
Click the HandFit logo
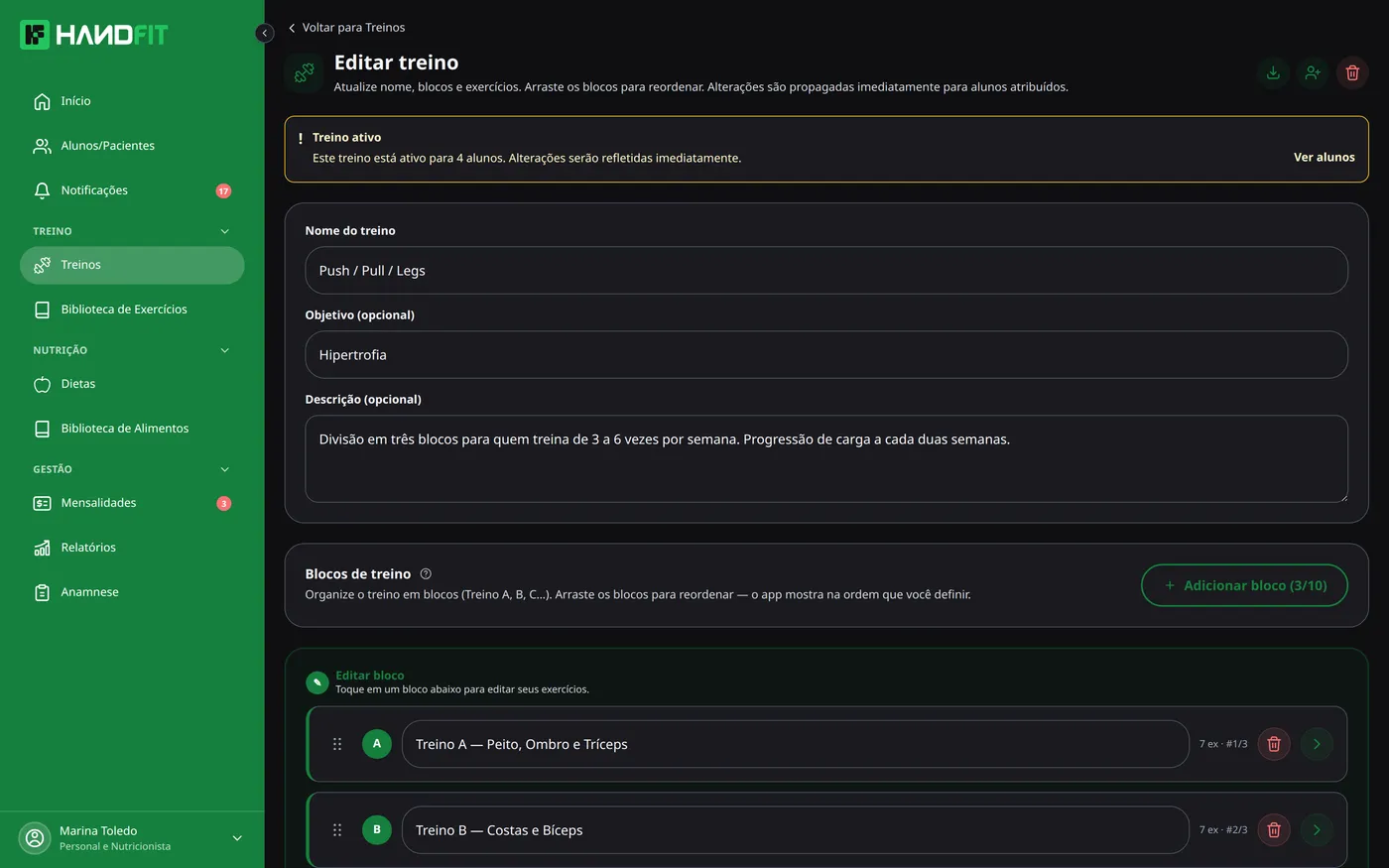(x=94, y=35)
